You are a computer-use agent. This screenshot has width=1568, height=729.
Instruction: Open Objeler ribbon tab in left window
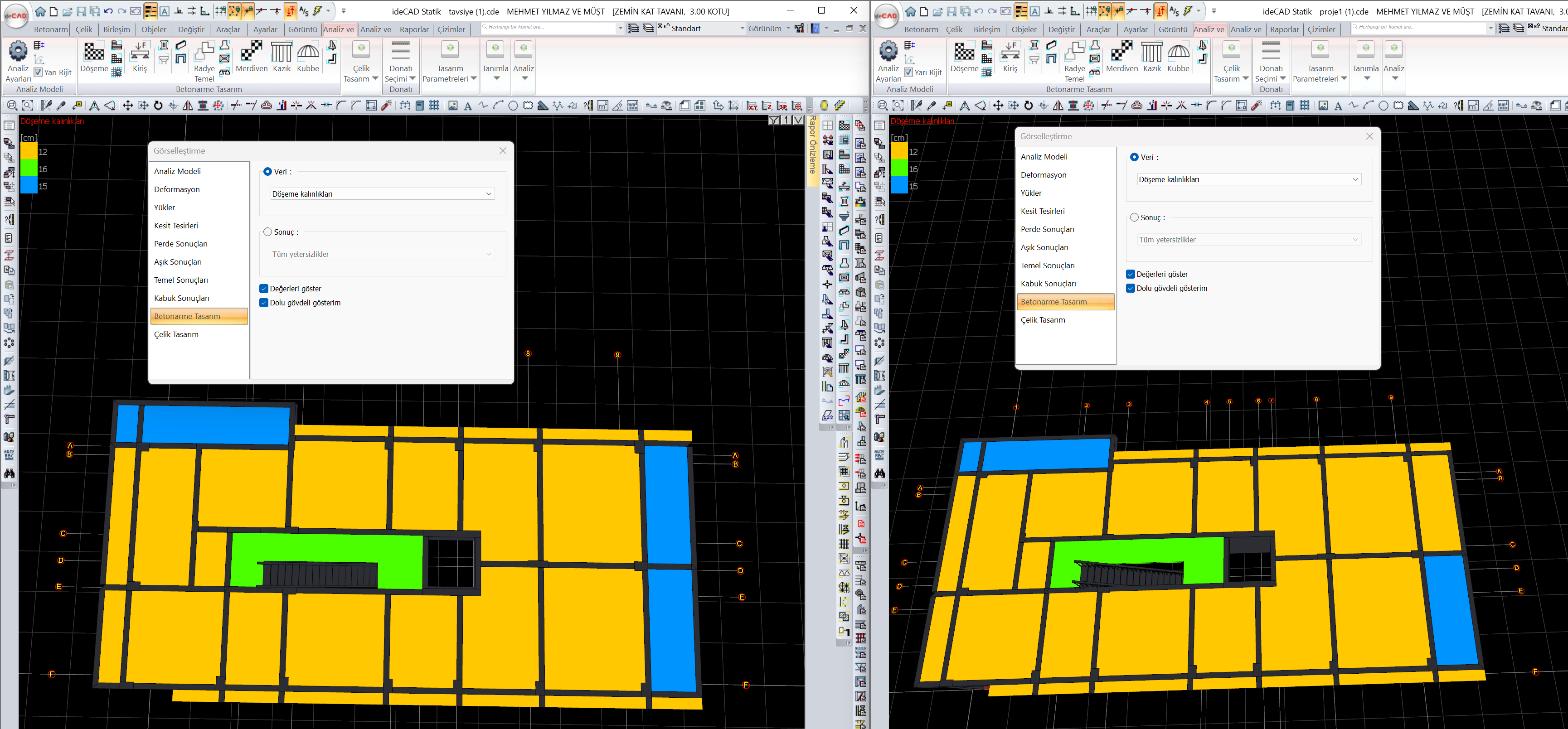tap(154, 29)
